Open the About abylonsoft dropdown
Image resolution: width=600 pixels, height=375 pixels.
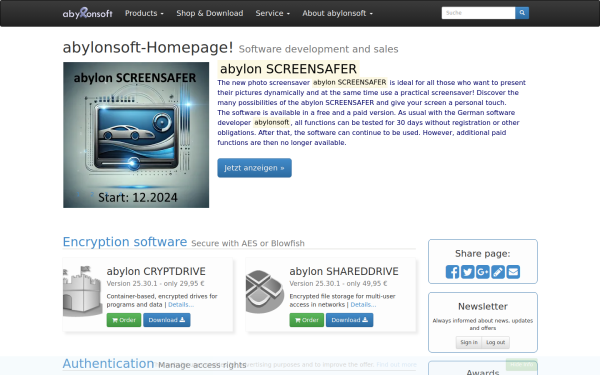coord(337,13)
